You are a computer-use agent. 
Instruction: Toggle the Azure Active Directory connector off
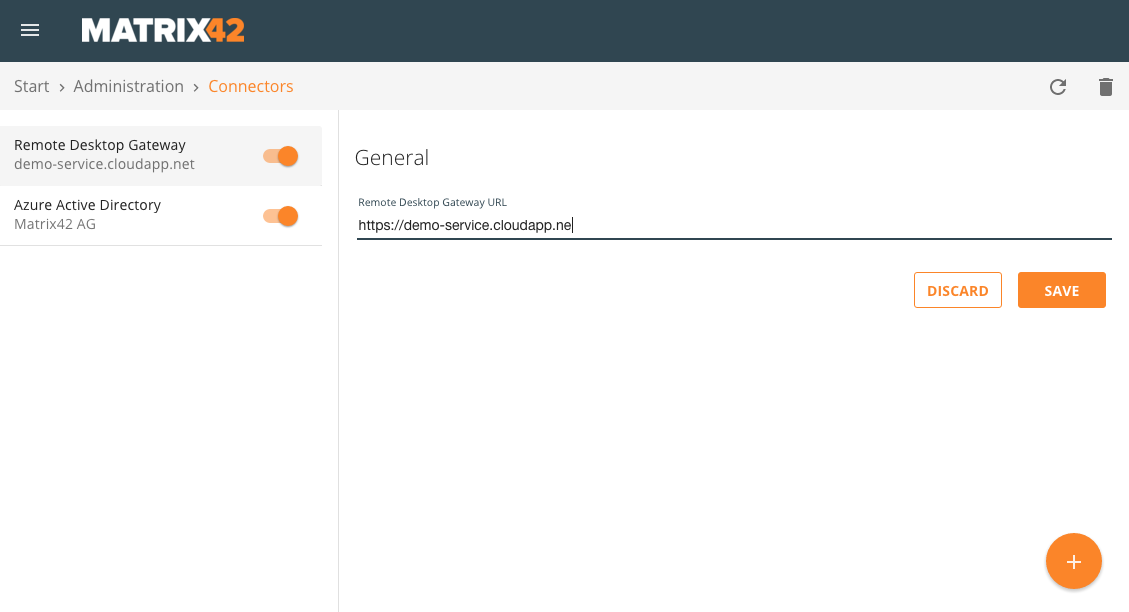279,216
